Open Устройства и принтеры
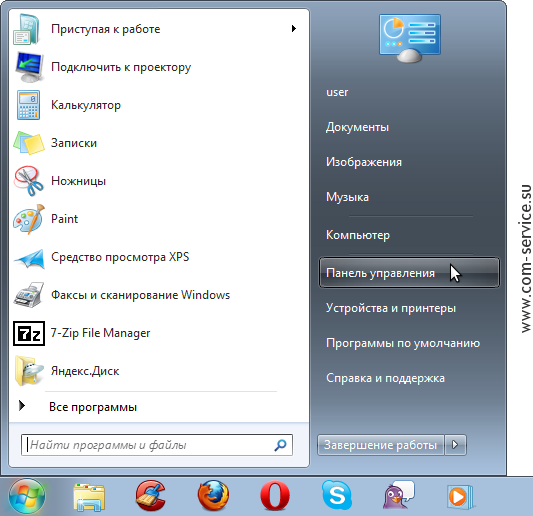This screenshot has height=516, width=533. pyautogui.click(x=391, y=308)
